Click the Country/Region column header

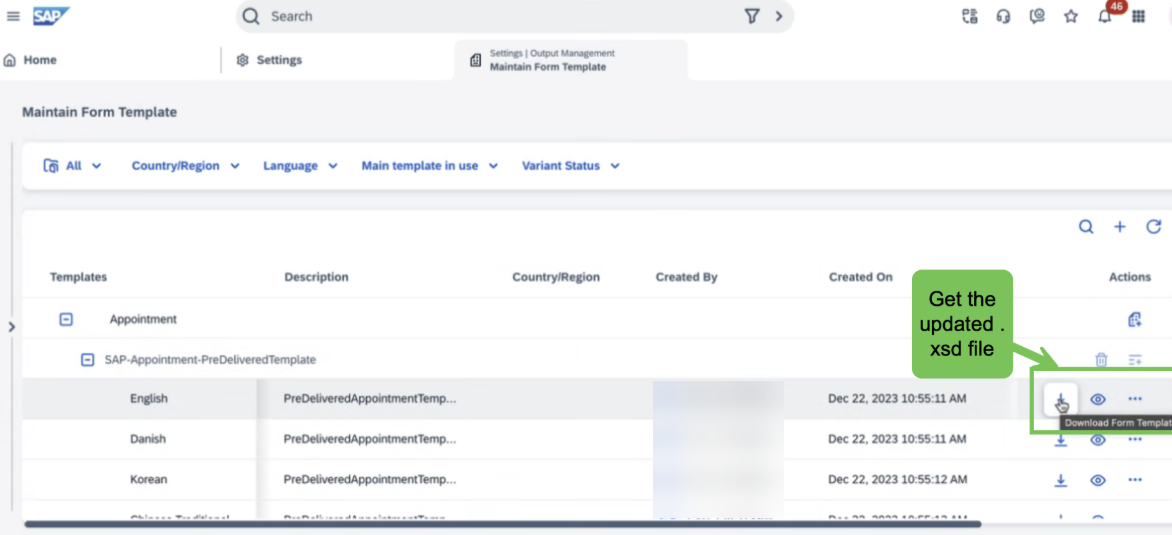556,277
